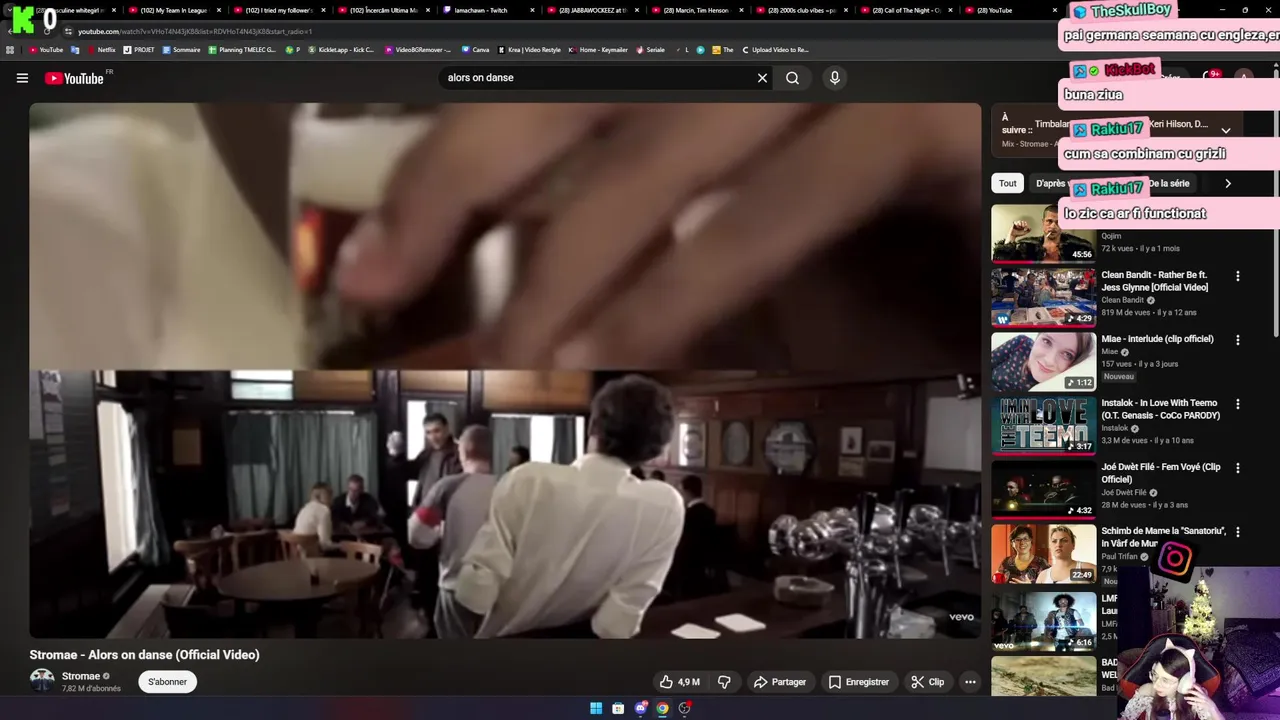Image resolution: width=1280 pixels, height=720 pixels.
Task: Open the last taskbar app icon
Action: [684, 708]
